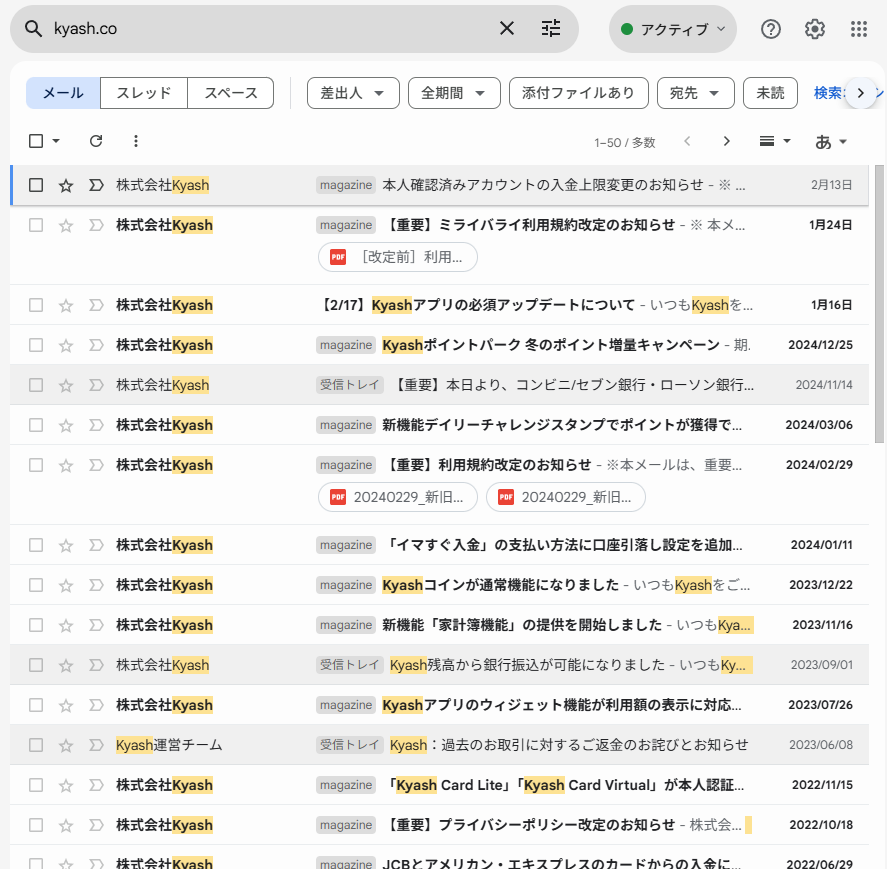Select the 2024/02/29 email checkbox

point(36,465)
